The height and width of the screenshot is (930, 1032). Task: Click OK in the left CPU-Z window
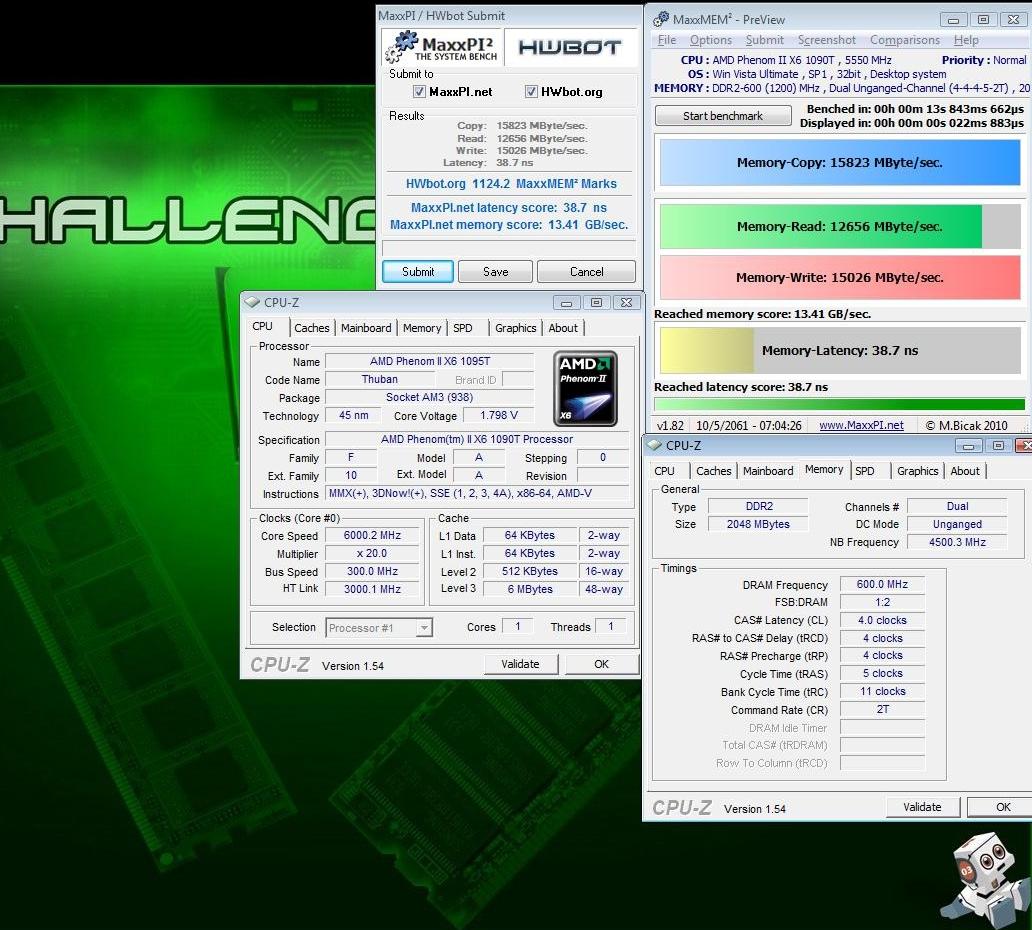point(602,664)
